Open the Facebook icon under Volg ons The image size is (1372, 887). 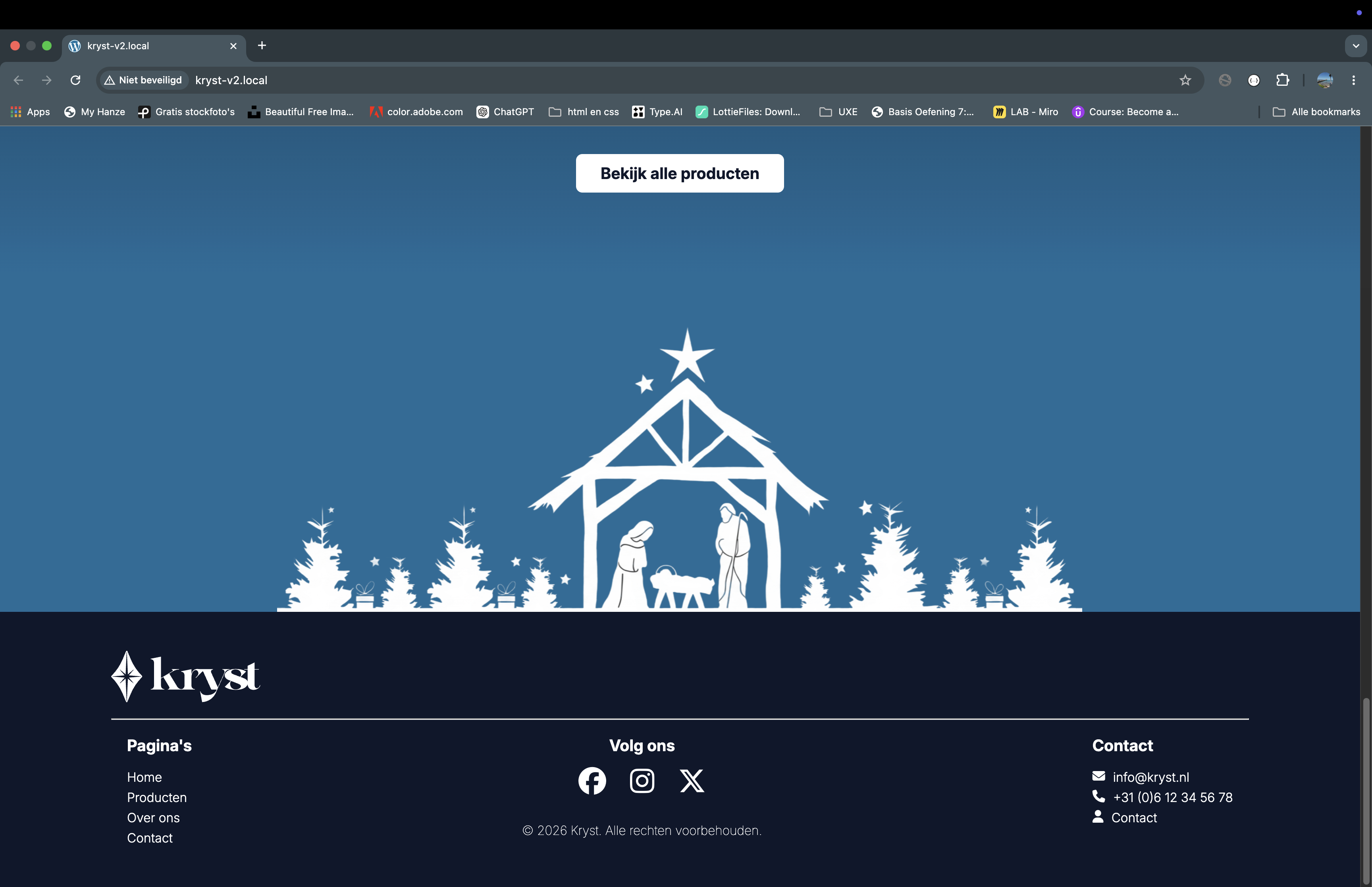[x=592, y=781]
